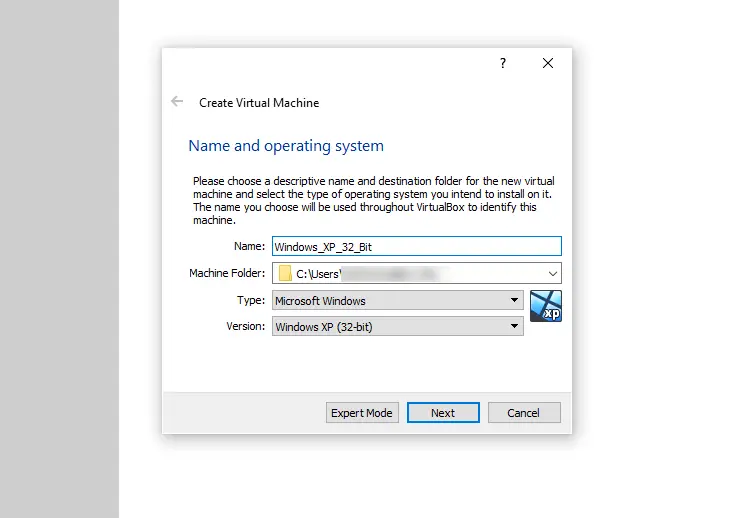Click the back arrow in wizard header

177,101
